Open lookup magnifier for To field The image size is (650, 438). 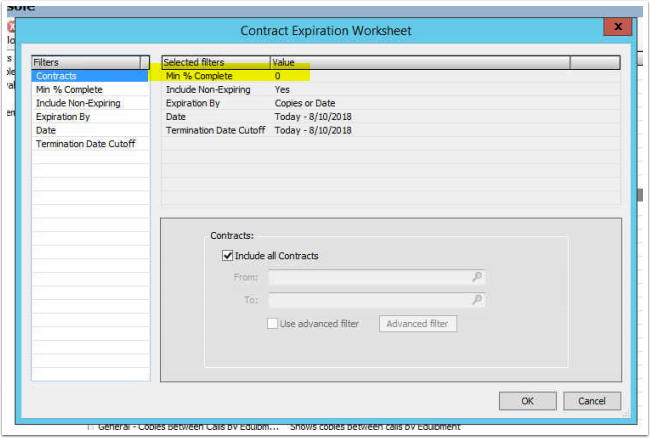[x=477, y=299]
